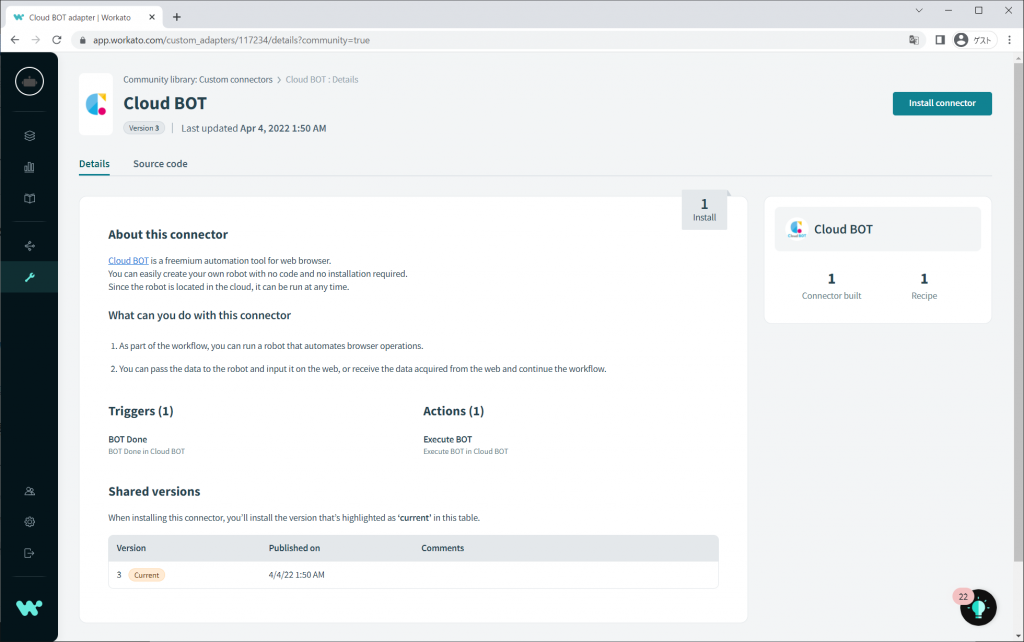1024x642 pixels.
Task: Click the Install connector button
Action: [x=942, y=103]
